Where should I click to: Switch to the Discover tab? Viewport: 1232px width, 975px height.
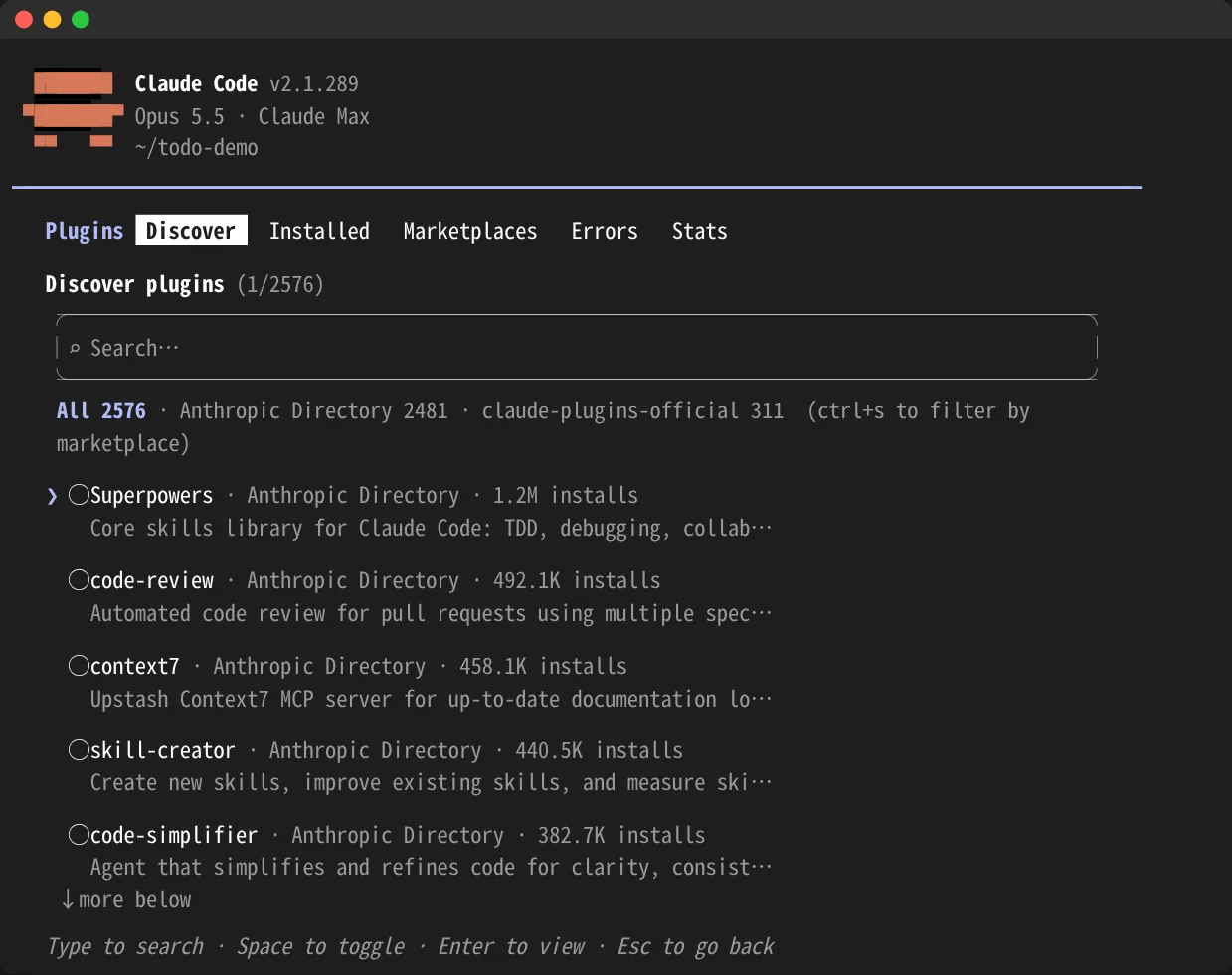pos(191,231)
